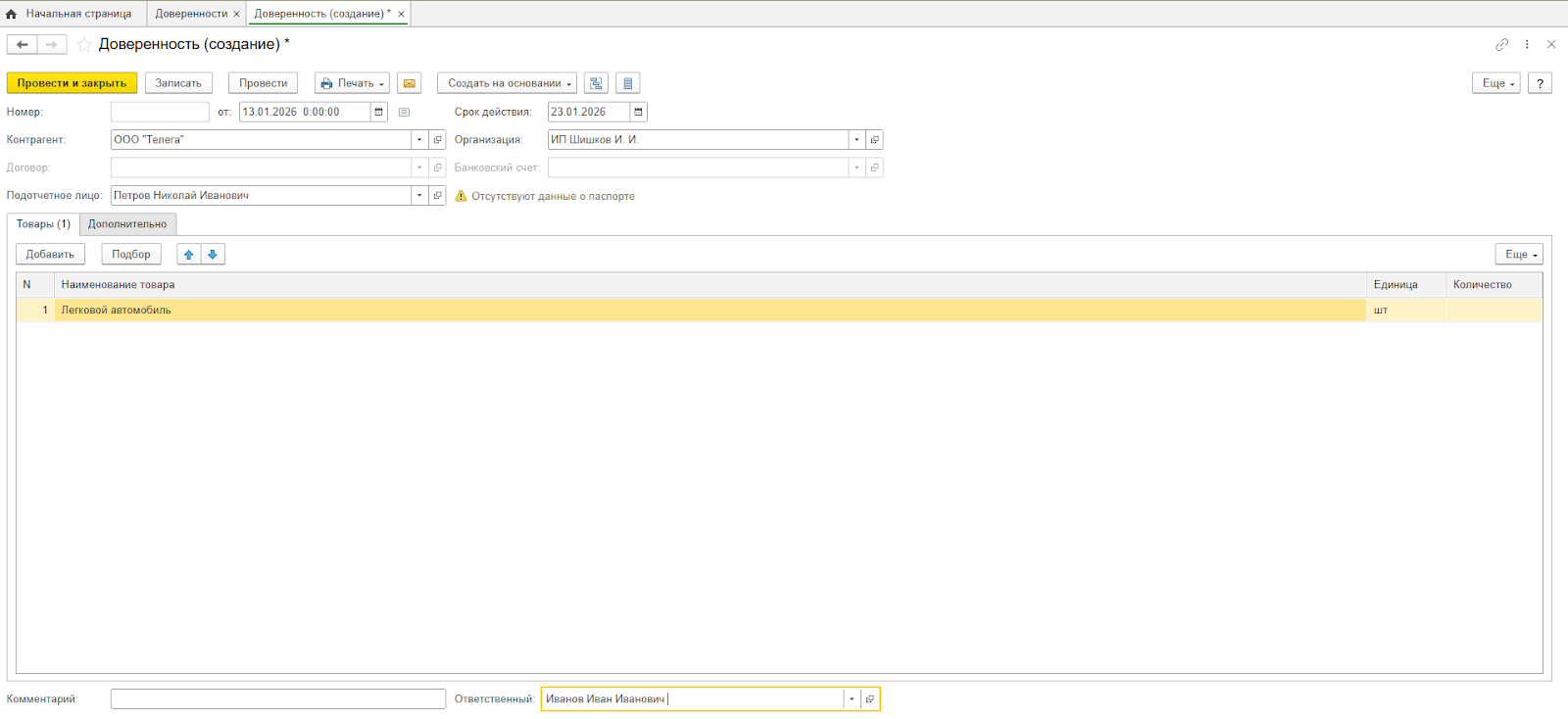Add document to favorites with star icon
Viewport: 1568px width, 719px height.
[x=84, y=44]
